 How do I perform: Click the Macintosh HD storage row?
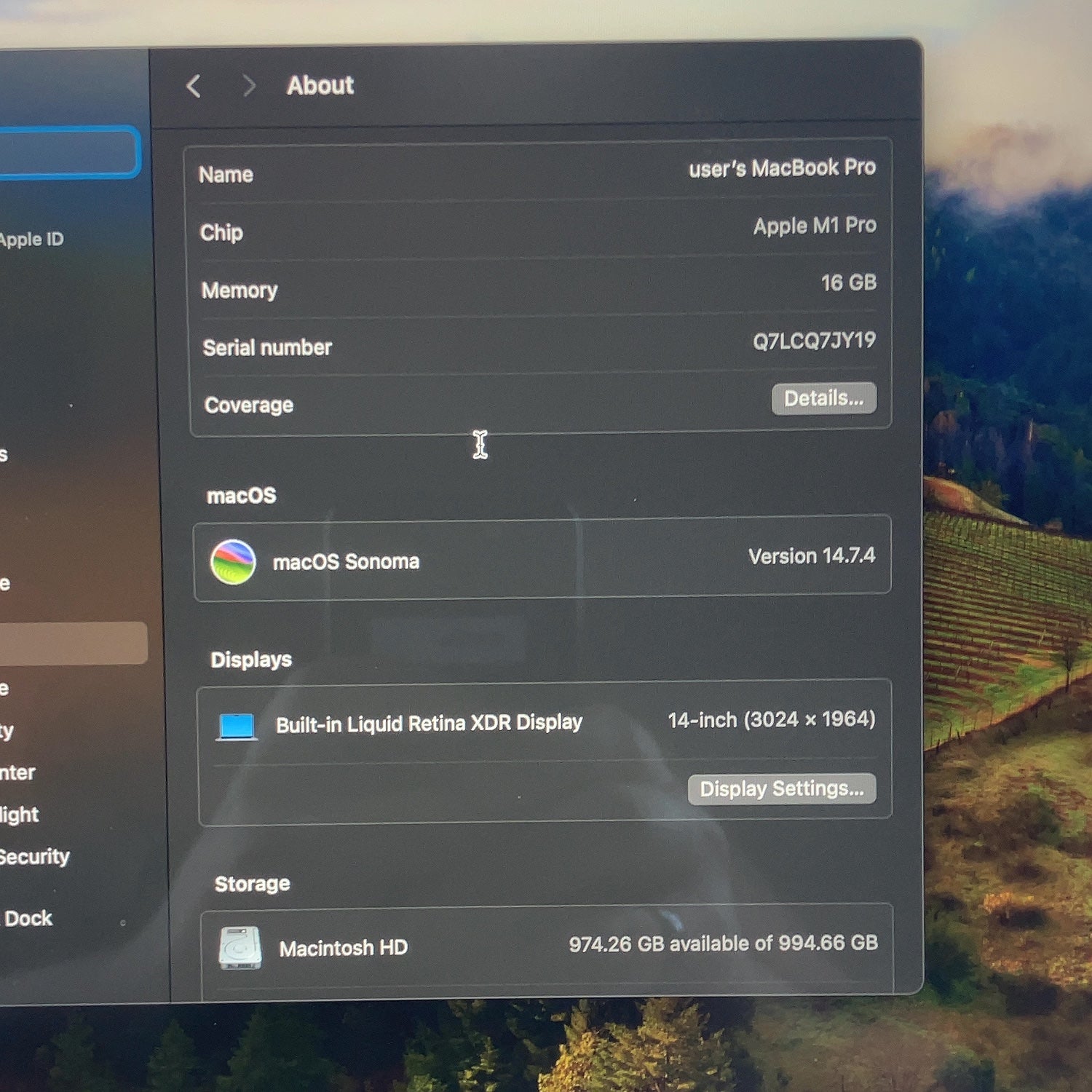coord(547,947)
